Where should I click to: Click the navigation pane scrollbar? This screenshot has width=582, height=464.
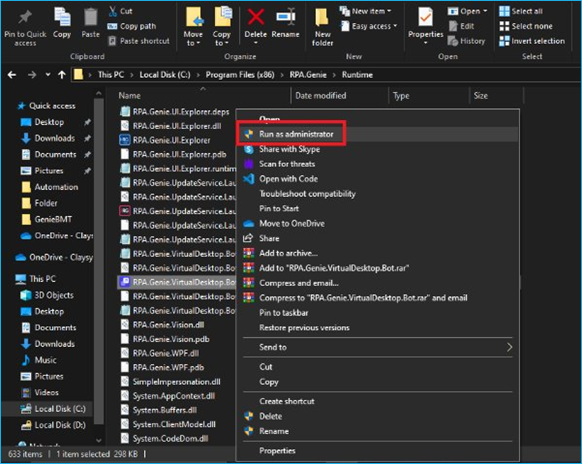tap(99, 260)
